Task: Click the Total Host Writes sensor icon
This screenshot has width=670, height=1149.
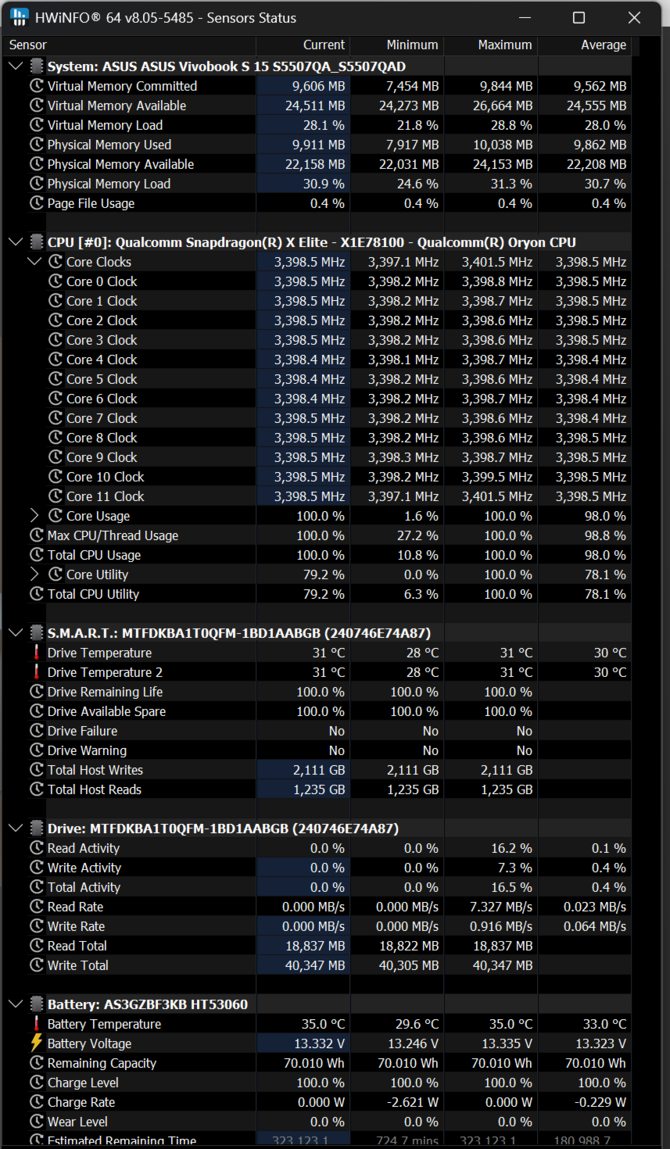Action: 37,770
